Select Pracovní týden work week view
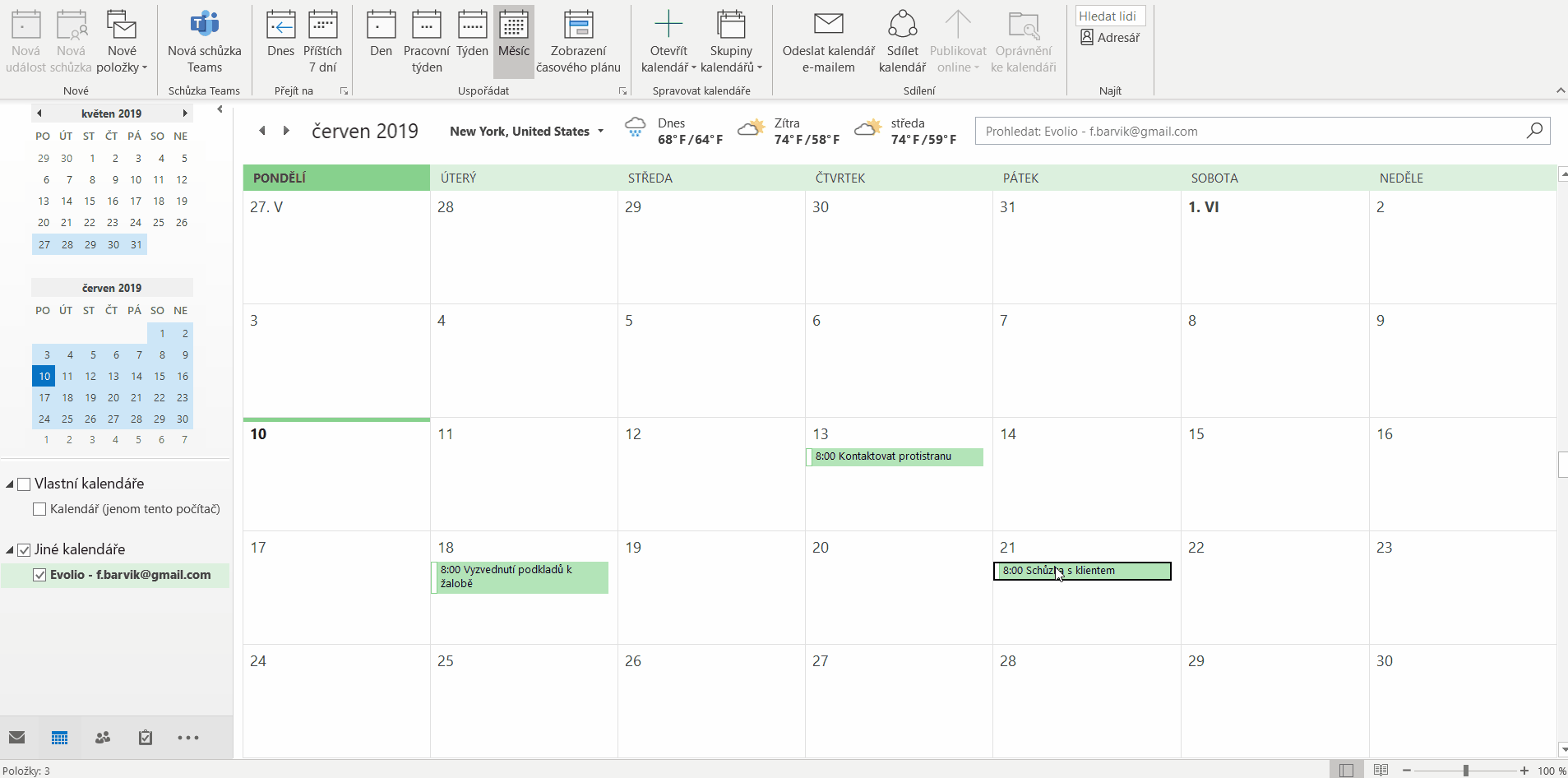Screen dimensions: 1568x778 [426, 42]
